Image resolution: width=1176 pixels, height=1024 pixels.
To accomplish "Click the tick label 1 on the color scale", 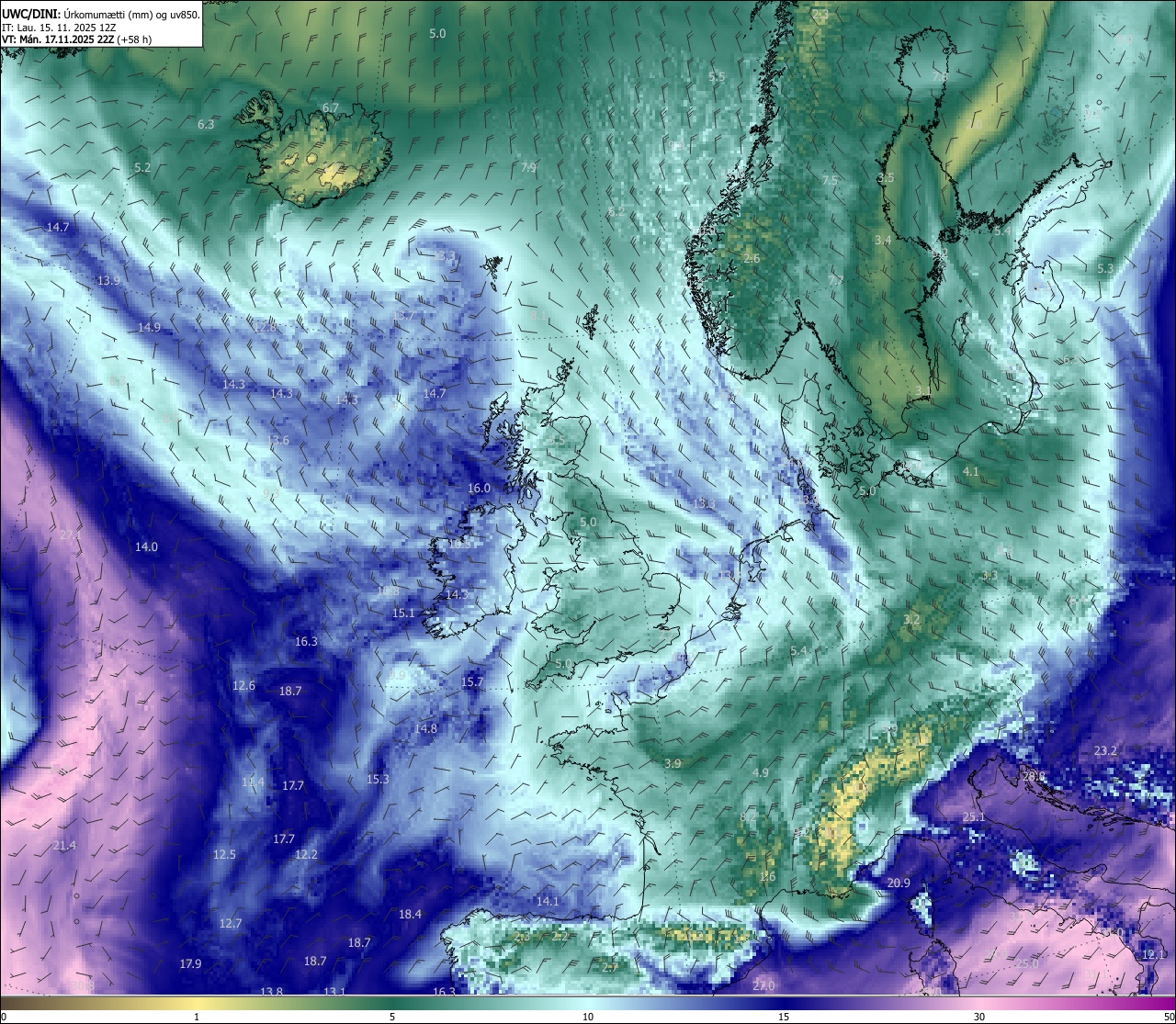I will [x=197, y=1017].
